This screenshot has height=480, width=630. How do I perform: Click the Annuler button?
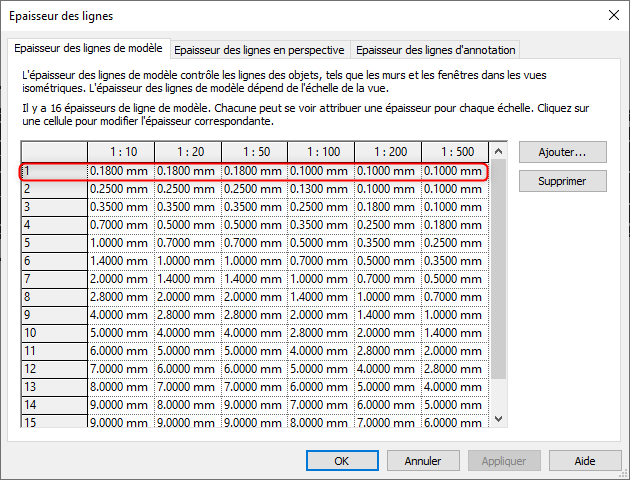click(x=423, y=461)
